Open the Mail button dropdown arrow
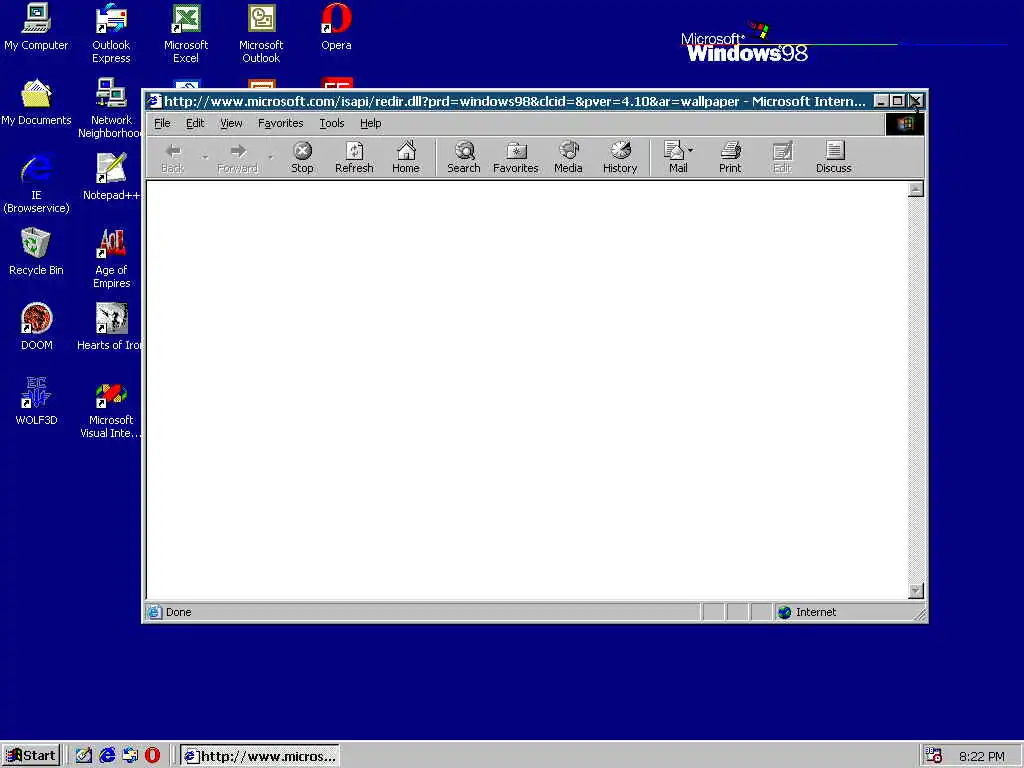 [x=691, y=150]
